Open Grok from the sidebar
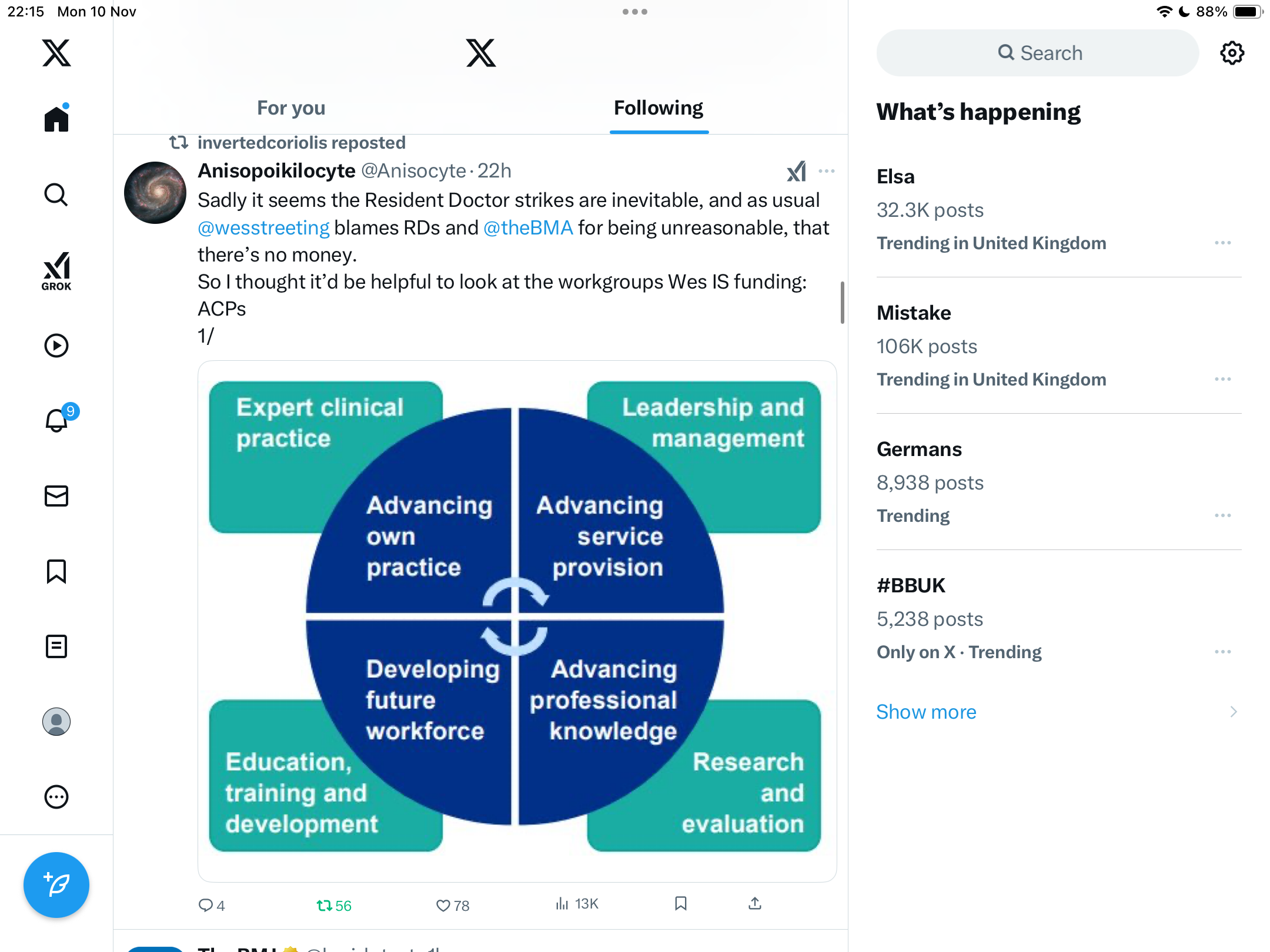Screen dimensions: 1270x952 56,271
